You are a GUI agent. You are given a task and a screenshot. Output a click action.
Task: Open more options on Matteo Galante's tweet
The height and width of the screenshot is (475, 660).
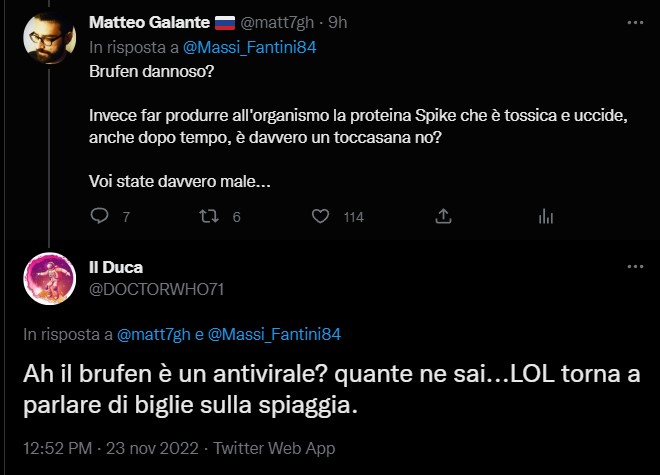coord(635,22)
